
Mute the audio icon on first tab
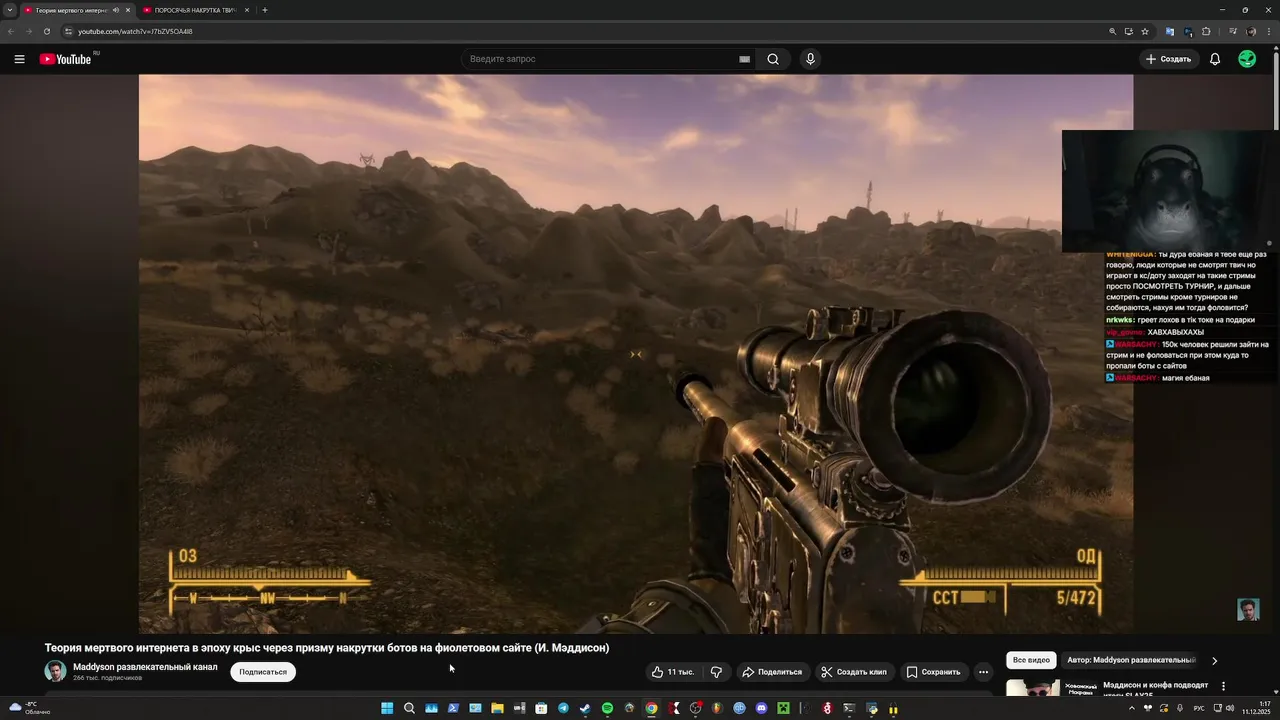pos(116,10)
